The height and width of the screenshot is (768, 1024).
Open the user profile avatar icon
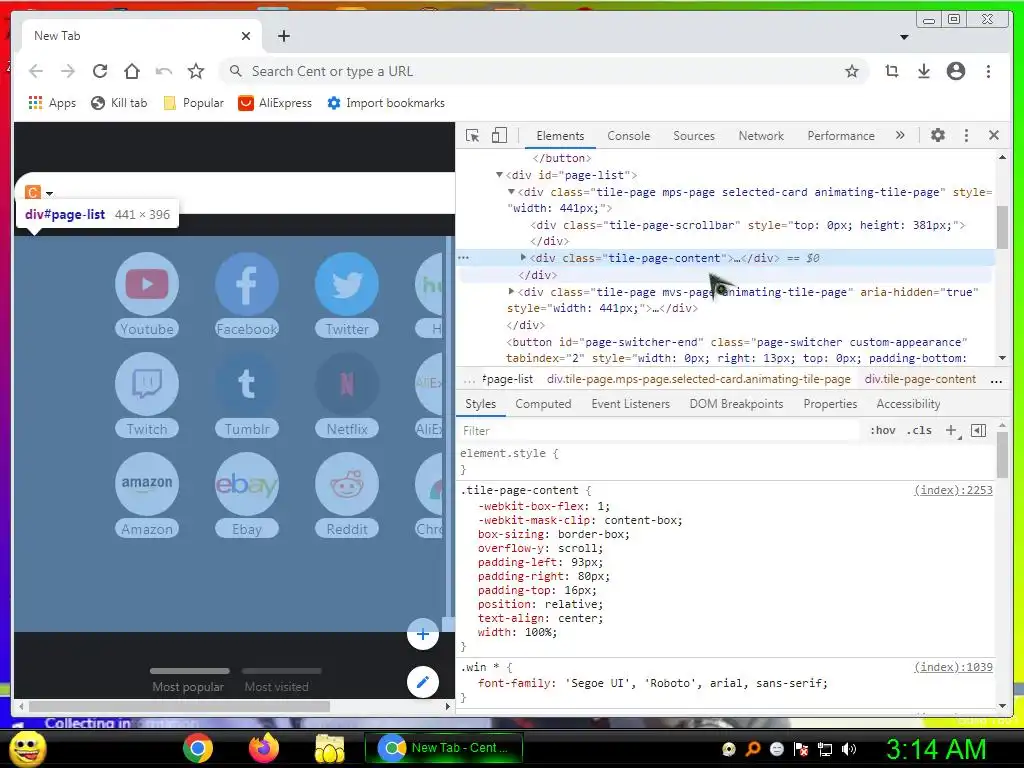[955, 71]
